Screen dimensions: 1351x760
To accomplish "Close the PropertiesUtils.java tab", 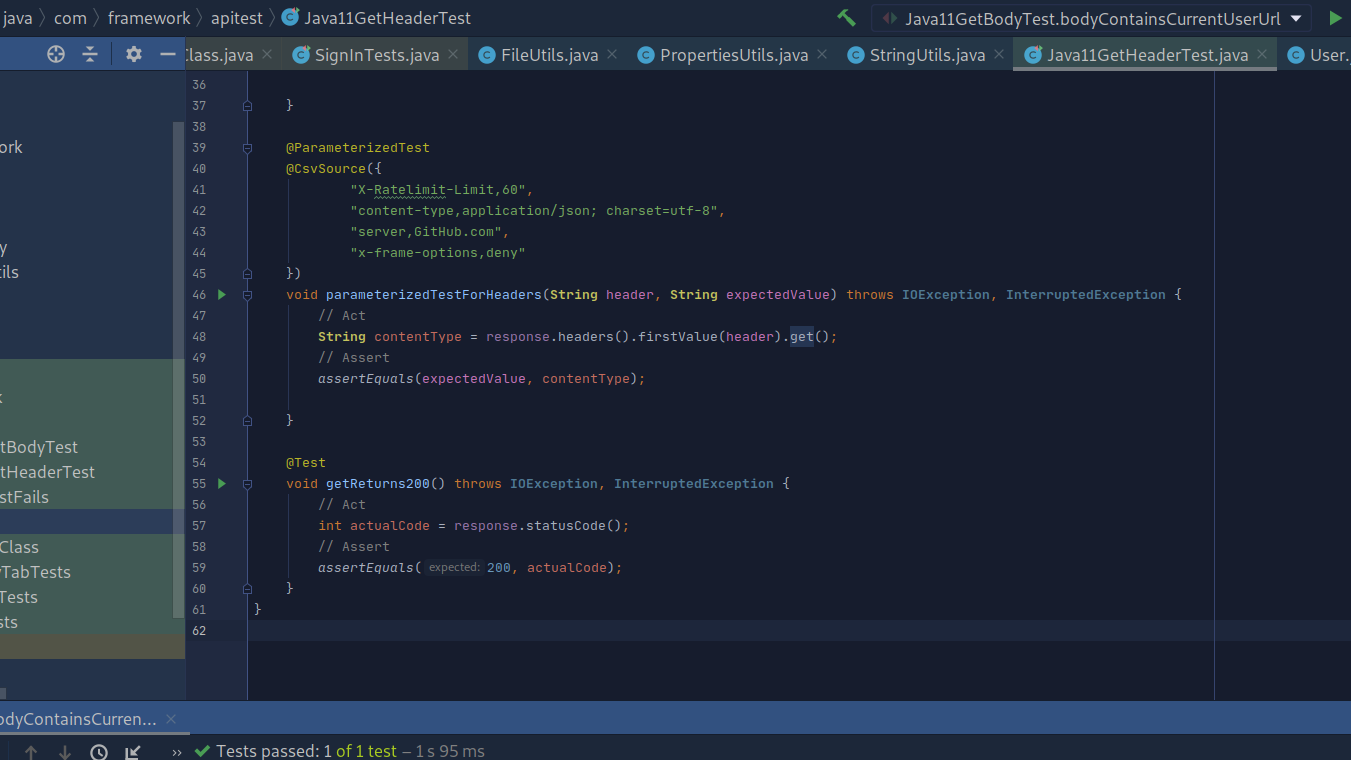I will pyautogui.click(x=822, y=55).
